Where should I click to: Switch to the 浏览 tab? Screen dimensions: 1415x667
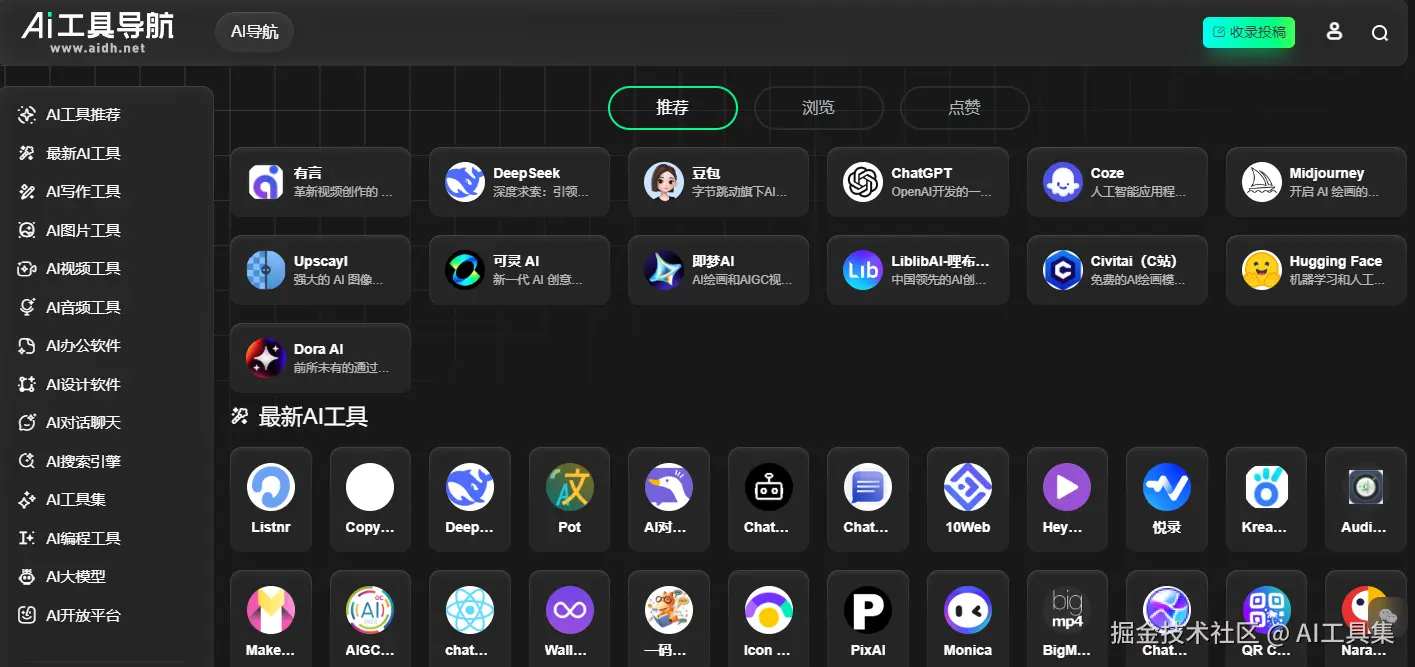coord(818,108)
